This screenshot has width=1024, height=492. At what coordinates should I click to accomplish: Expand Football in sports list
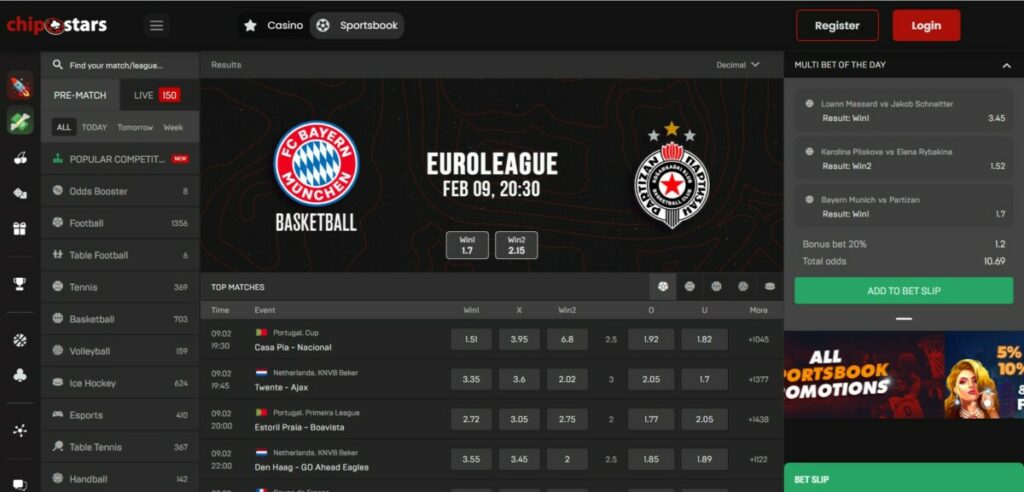point(120,223)
